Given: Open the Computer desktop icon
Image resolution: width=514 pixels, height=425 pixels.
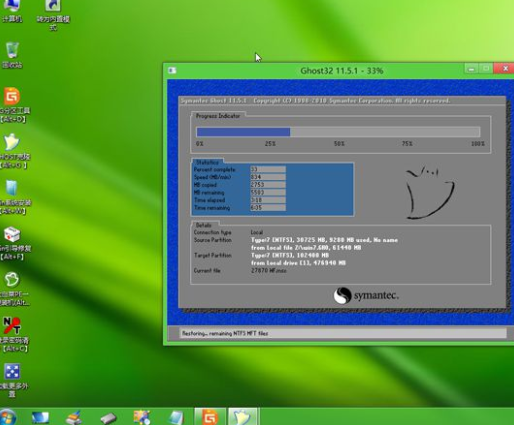Looking at the screenshot, I should (12, 10).
